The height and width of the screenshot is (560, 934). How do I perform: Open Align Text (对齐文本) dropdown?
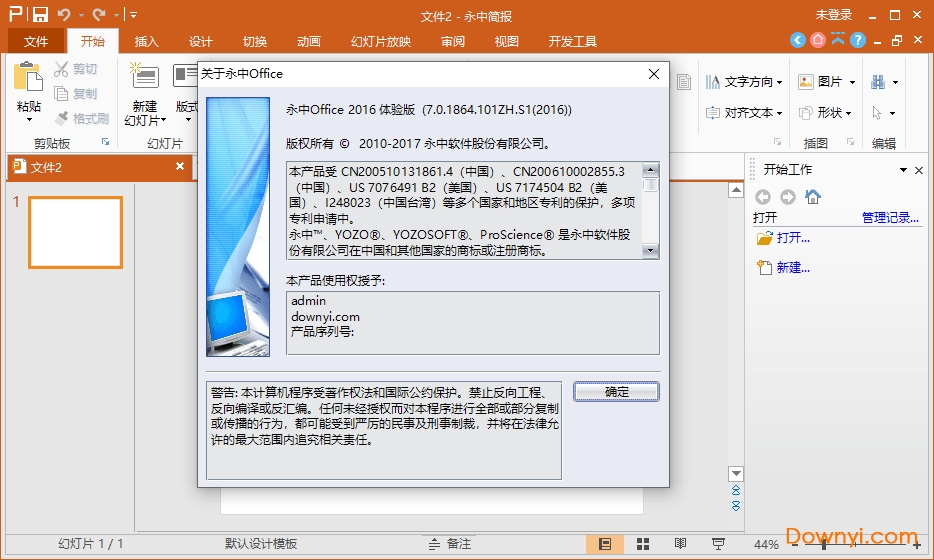(x=744, y=113)
